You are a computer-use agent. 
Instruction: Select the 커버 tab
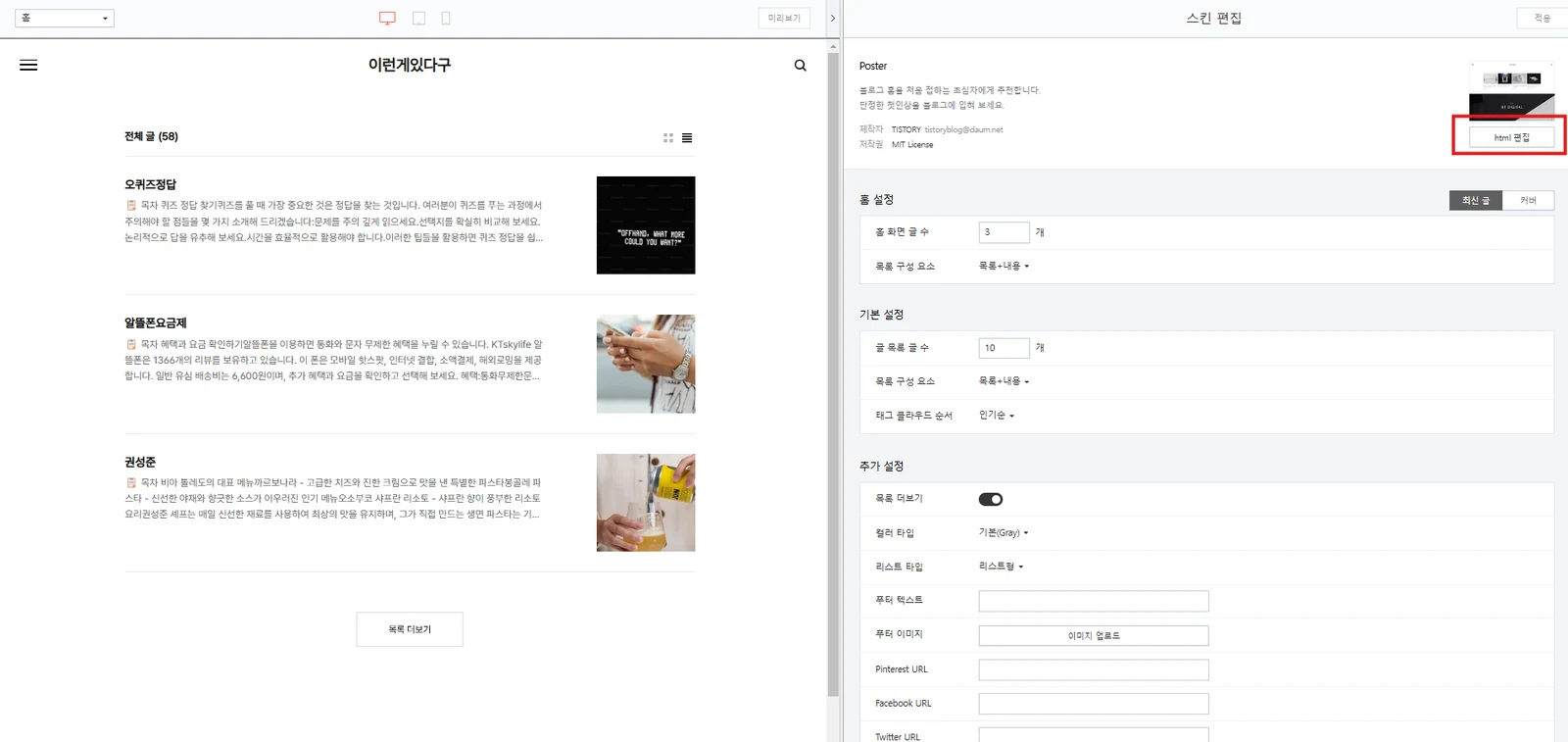1528,200
